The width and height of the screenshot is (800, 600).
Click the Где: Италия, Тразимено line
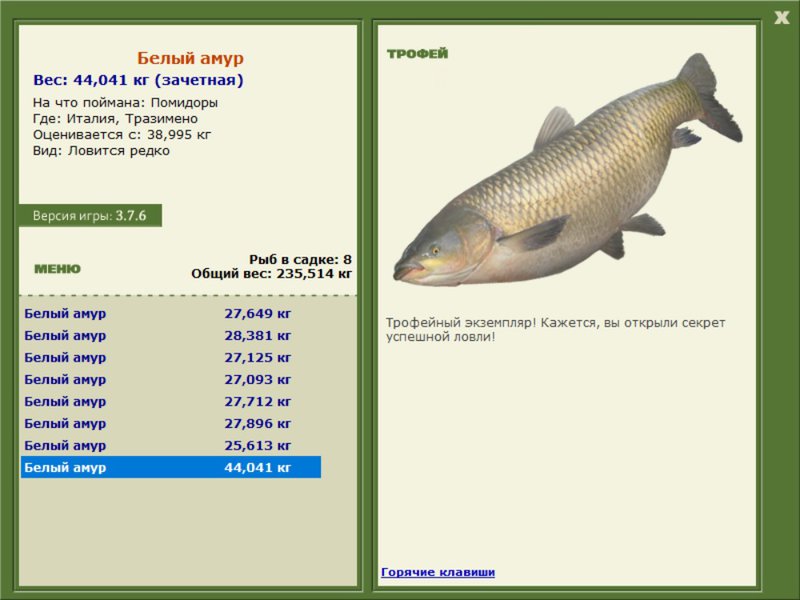[115, 119]
